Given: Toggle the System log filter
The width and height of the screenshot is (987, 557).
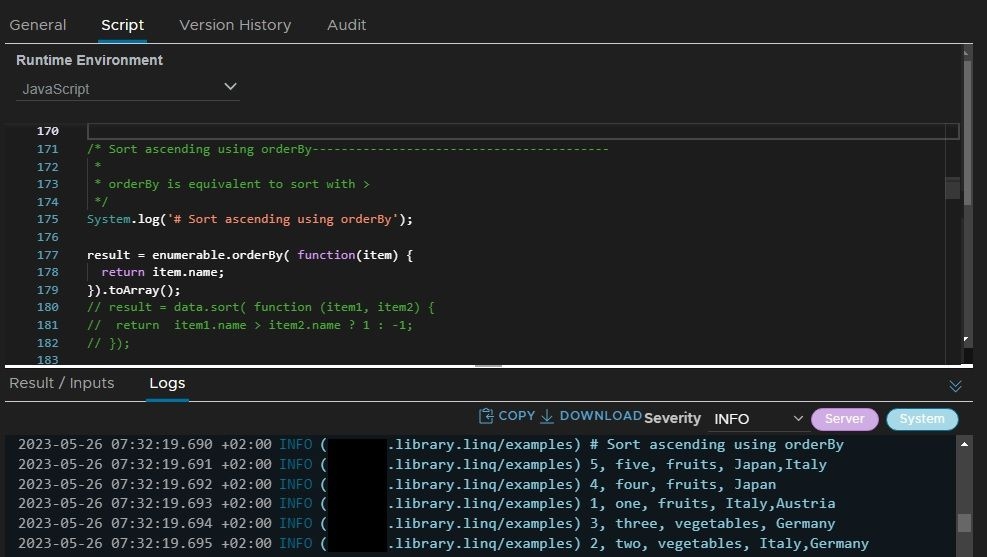Looking at the screenshot, I should (x=922, y=419).
